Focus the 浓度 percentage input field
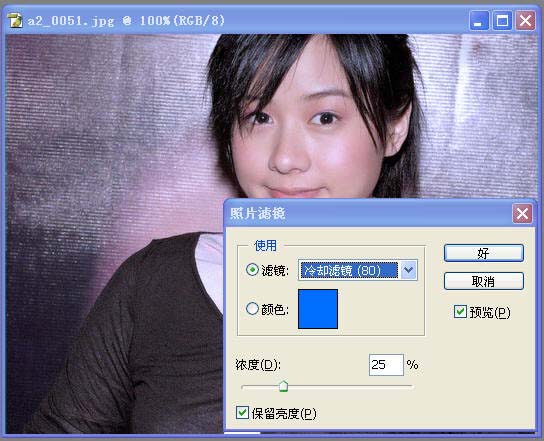This screenshot has width=544, height=441. point(386,365)
